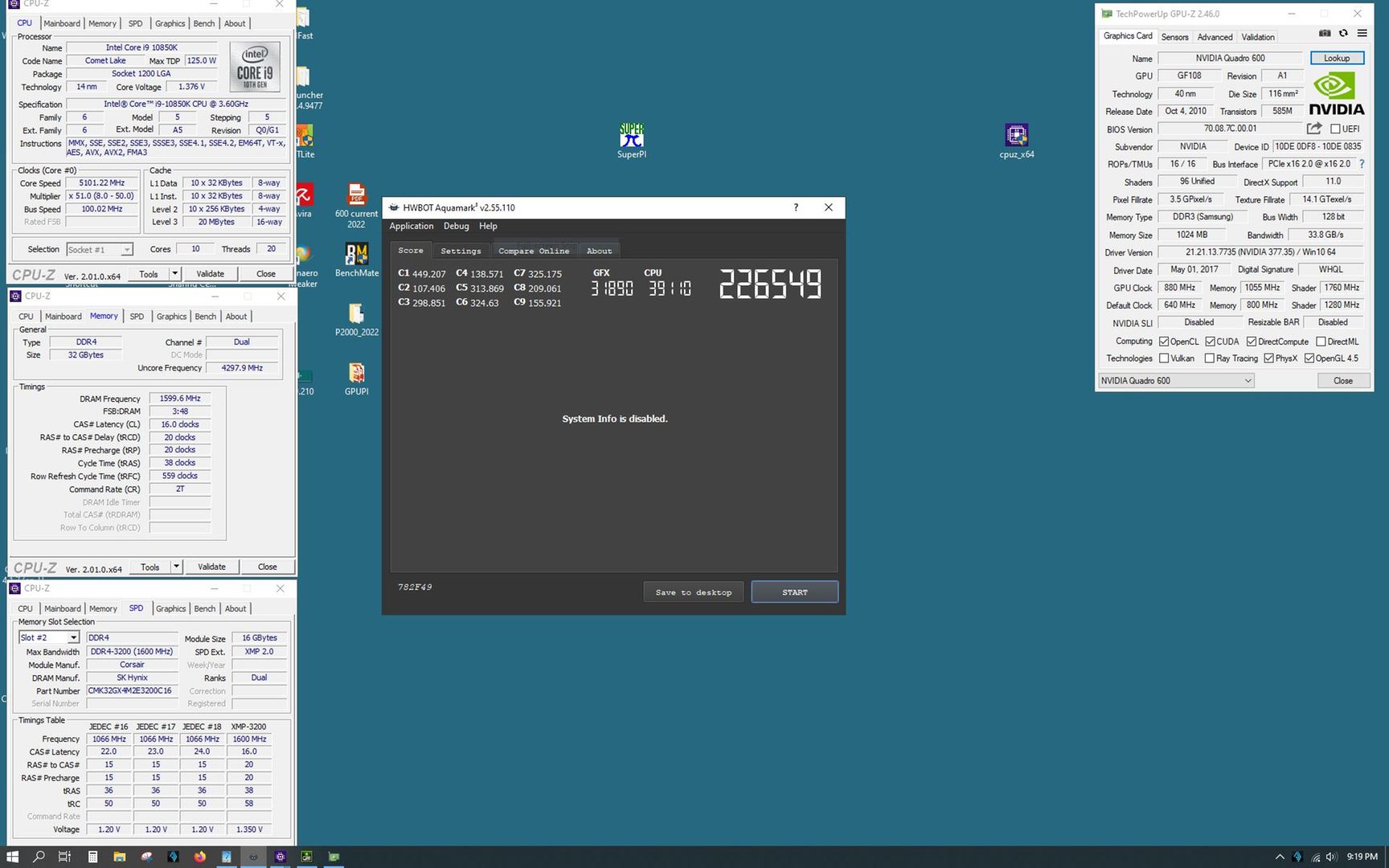The image size is (1389, 868).
Task: Switch to Advanced tab in GPU-Z
Action: click(1215, 37)
